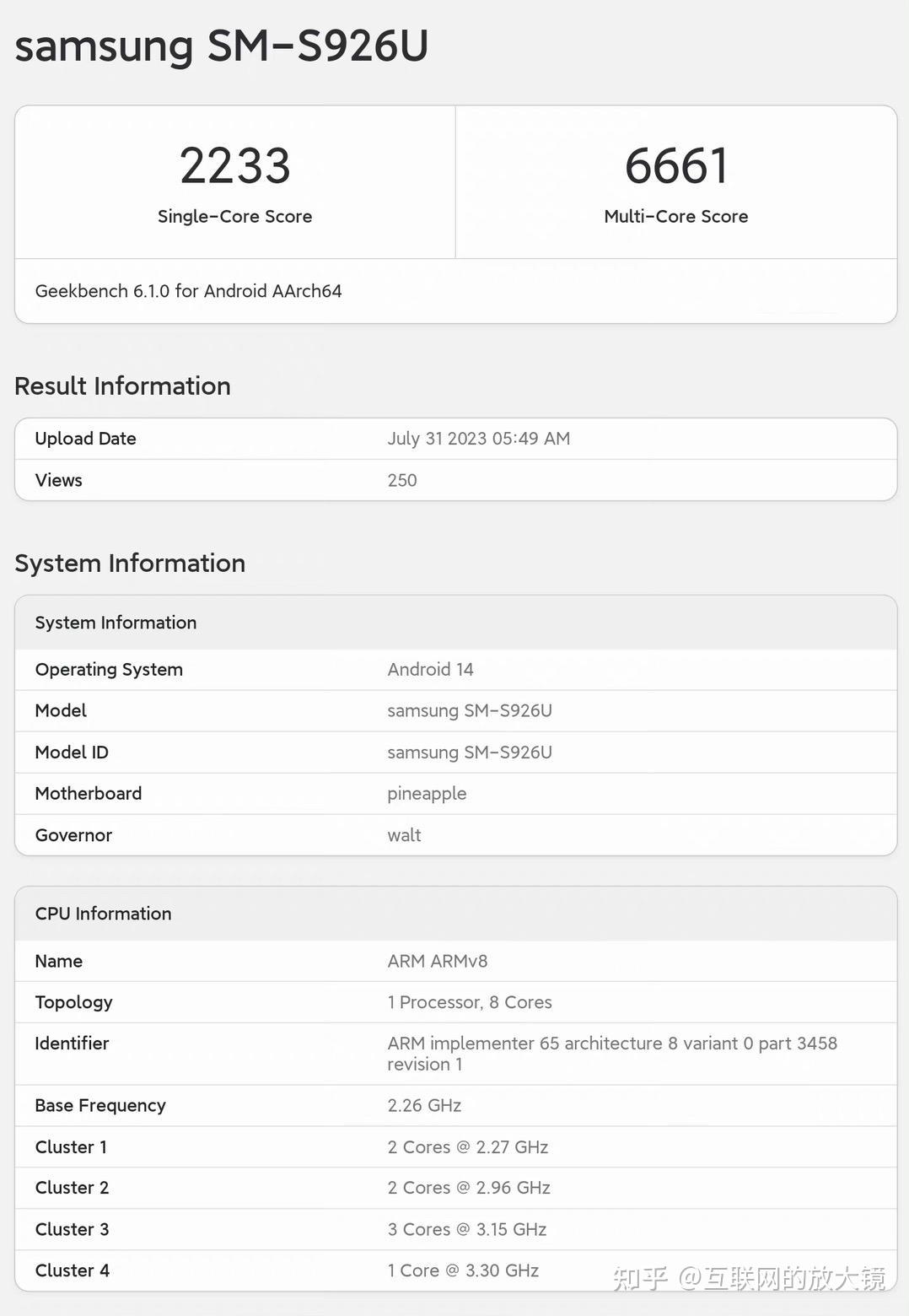Click the CPU Information table header
The image size is (909, 1316).
pyautogui.click(x=103, y=914)
